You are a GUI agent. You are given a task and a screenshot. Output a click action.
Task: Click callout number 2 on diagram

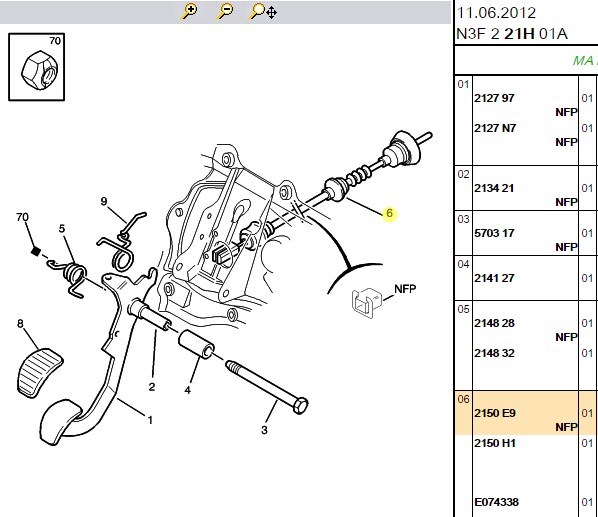(x=152, y=387)
